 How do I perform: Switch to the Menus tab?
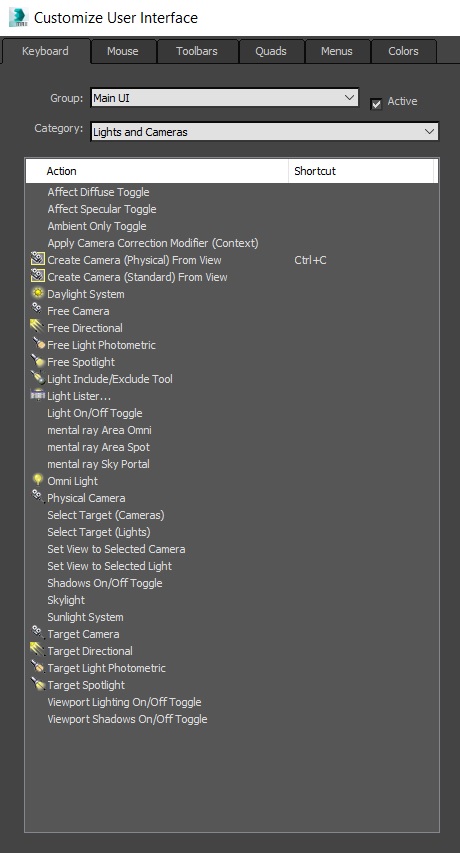pos(337,51)
